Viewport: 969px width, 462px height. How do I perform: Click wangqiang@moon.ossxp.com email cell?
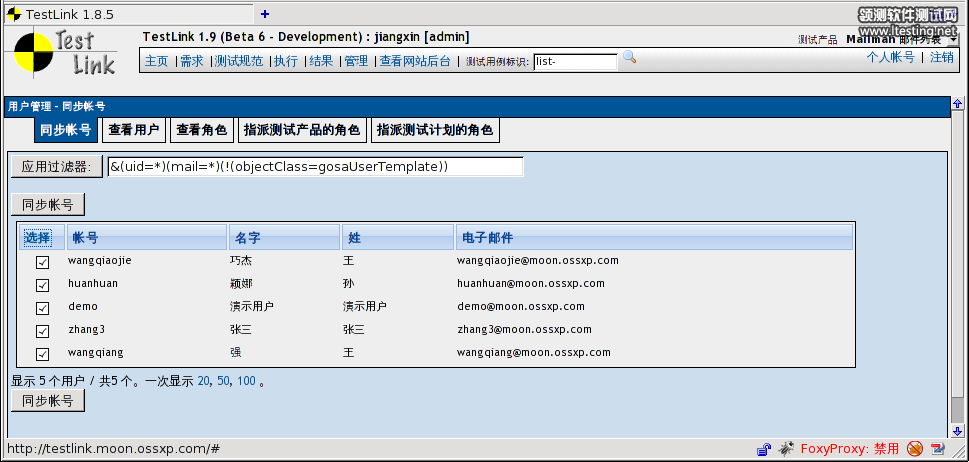(x=534, y=353)
